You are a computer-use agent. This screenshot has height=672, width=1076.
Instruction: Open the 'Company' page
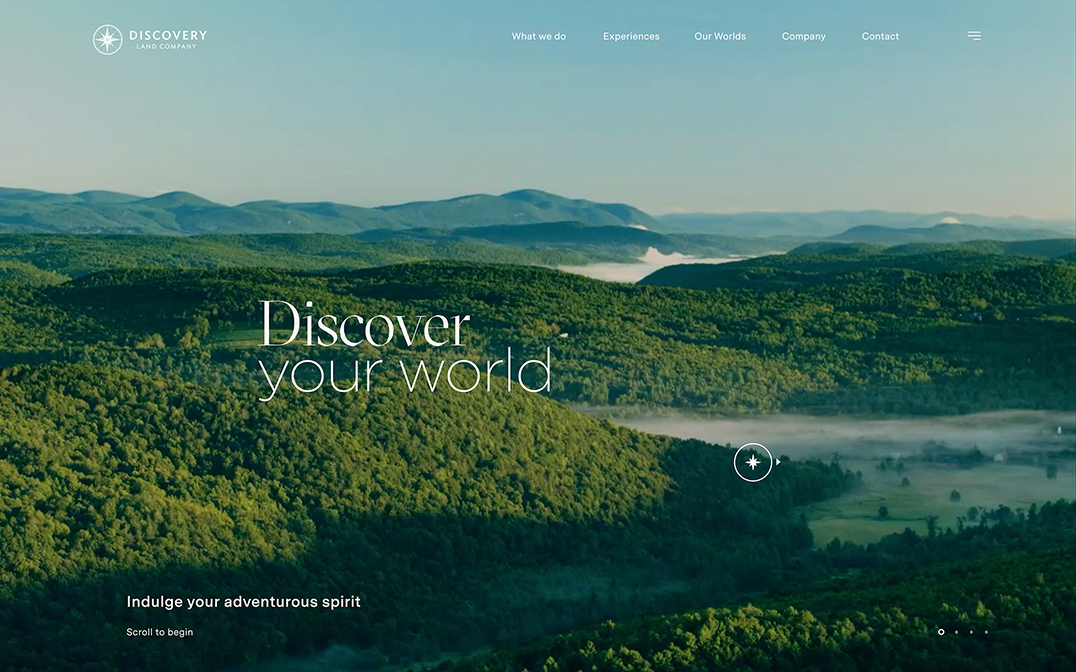coord(804,36)
